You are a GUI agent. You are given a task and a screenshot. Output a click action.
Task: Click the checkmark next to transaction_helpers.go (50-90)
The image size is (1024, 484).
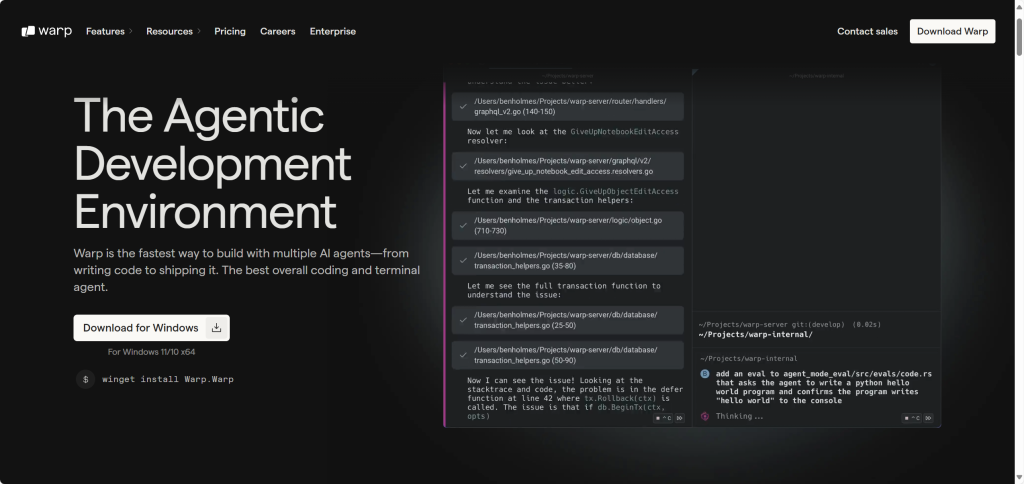click(x=463, y=355)
